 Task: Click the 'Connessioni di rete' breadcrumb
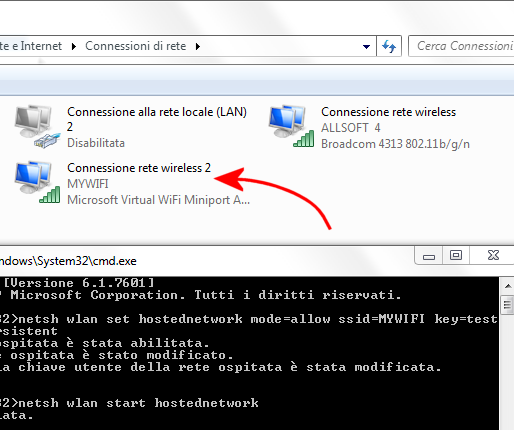[136, 46]
